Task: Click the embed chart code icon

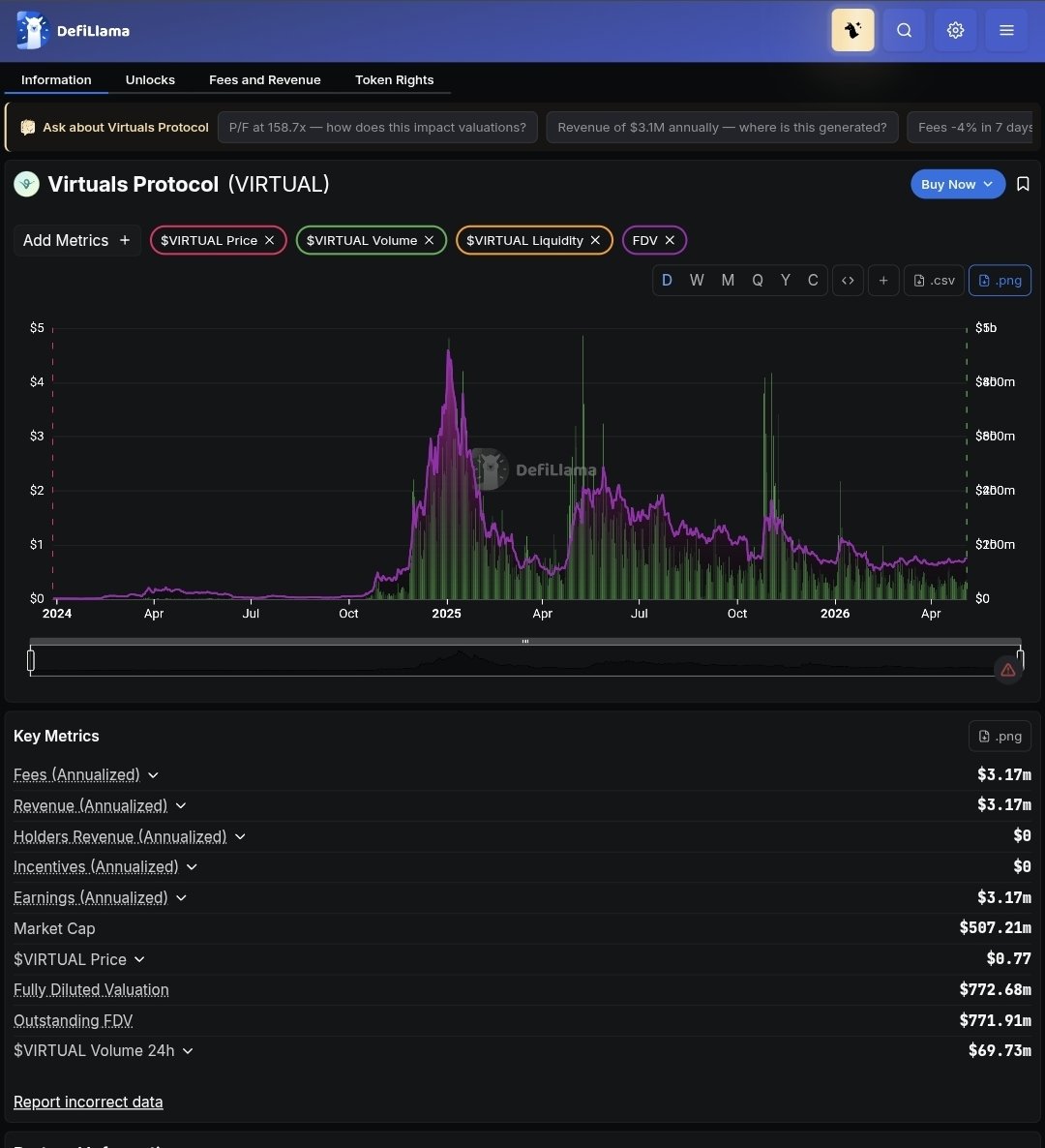Action: click(x=848, y=281)
